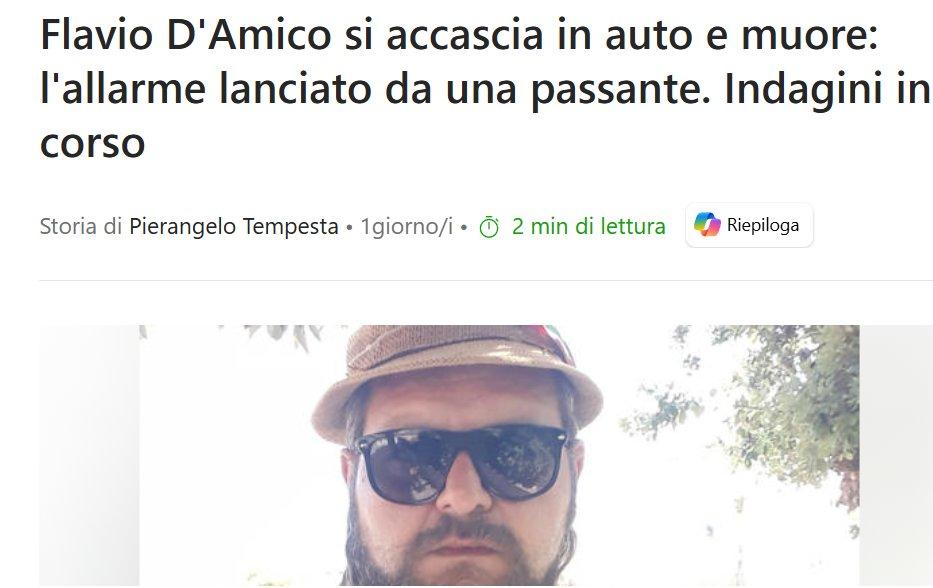The height and width of the screenshot is (588, 933).
Task: Click the "Storia di" byline label
Action: click(x=81, y=226)
